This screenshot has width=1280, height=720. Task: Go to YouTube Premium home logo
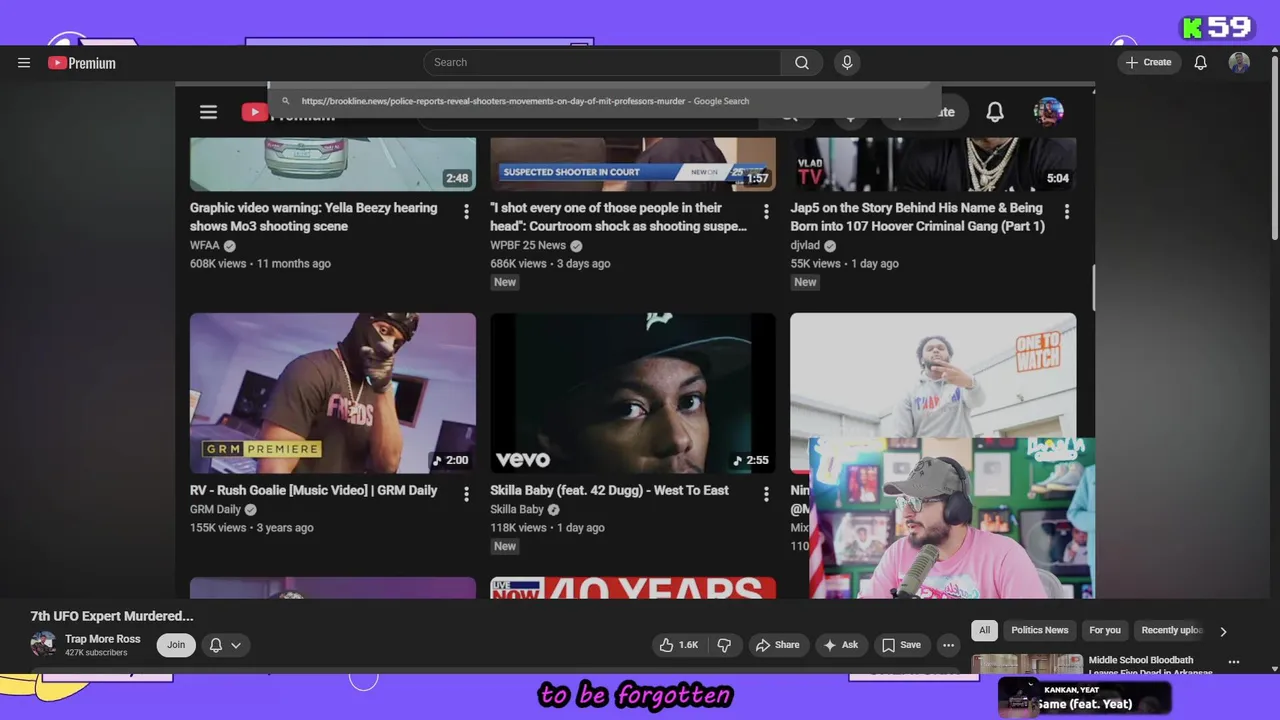pyautogui.click(x=82, y=63)
